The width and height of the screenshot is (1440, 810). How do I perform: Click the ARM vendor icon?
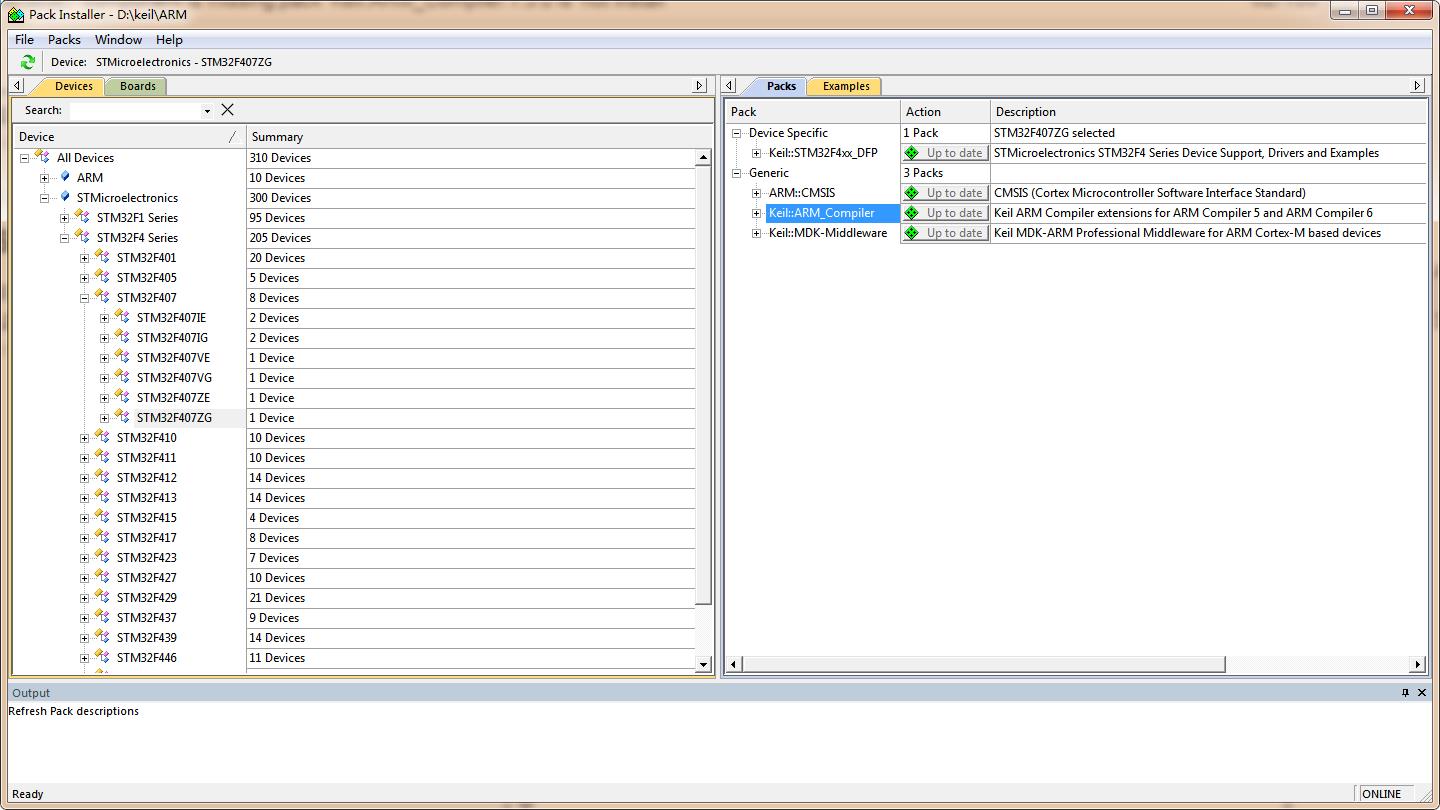tap(65, 177)
